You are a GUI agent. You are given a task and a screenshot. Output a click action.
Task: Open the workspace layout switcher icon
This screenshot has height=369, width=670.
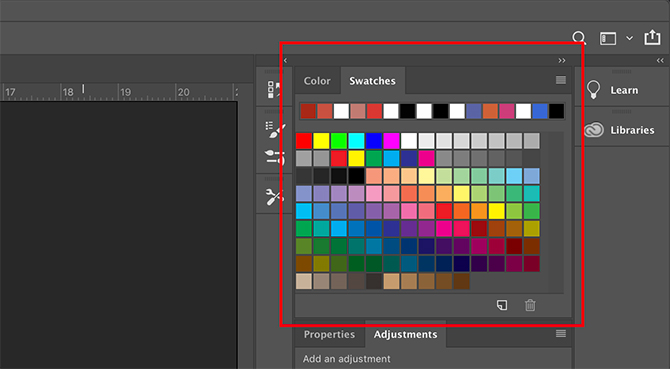608,38
